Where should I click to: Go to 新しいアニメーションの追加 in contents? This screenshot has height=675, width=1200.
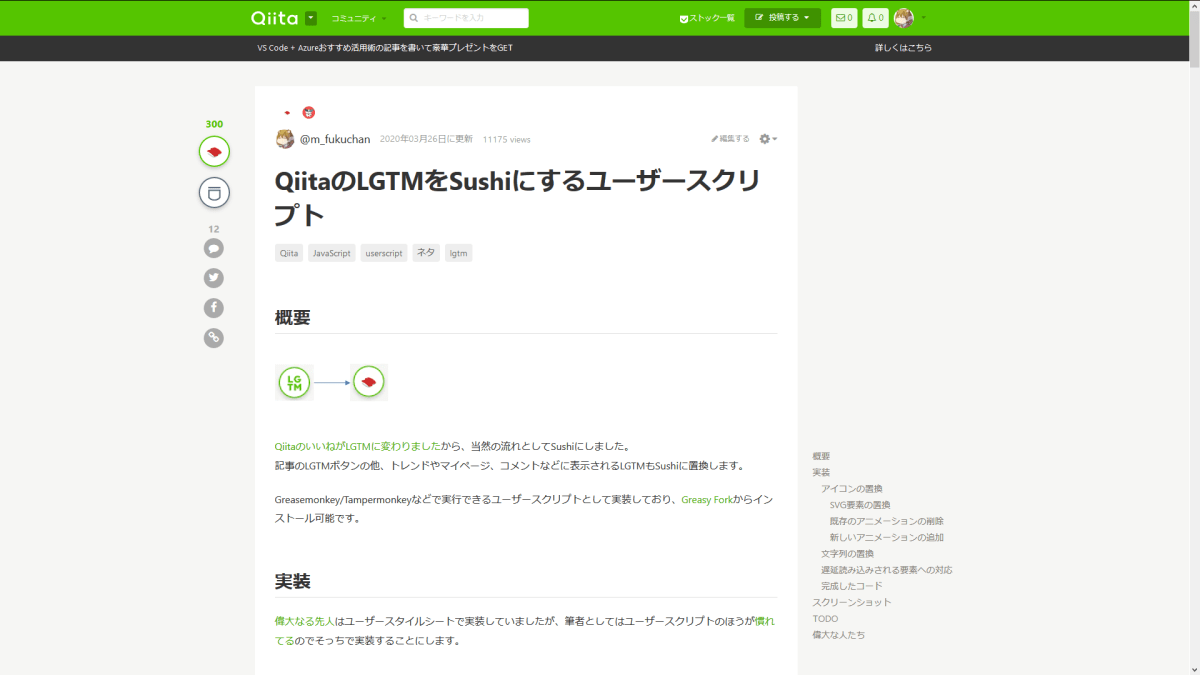pos(887,537)
